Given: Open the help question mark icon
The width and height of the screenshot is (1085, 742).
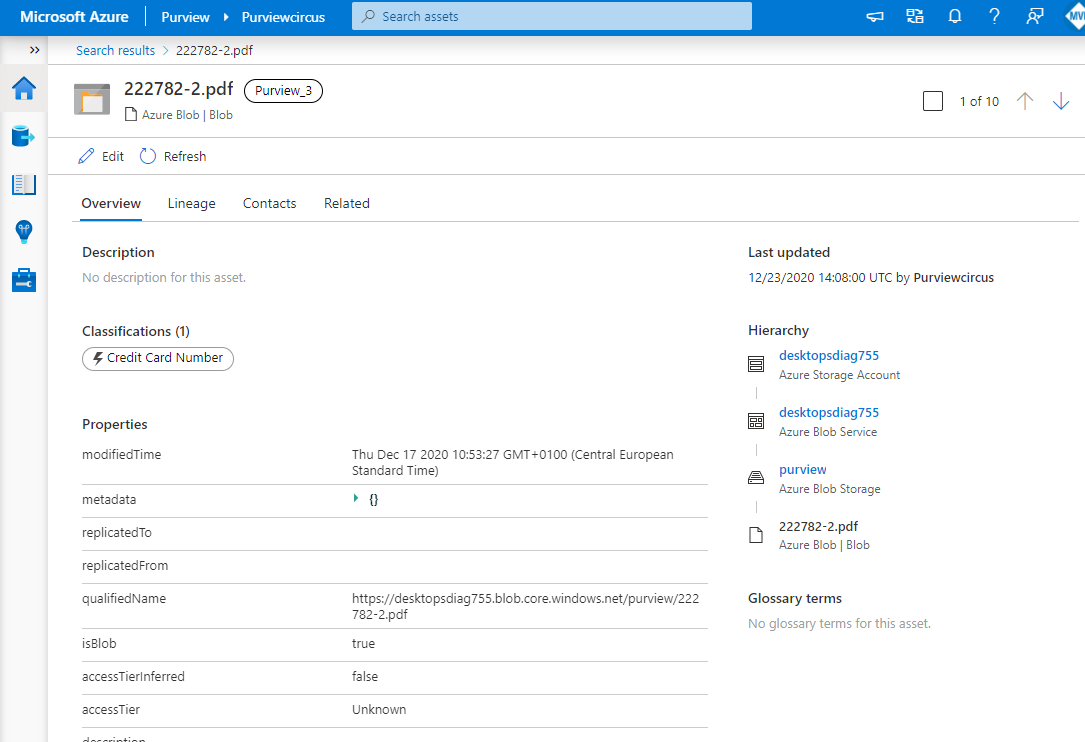Looking at the screenshot, I should coord(994,17).
